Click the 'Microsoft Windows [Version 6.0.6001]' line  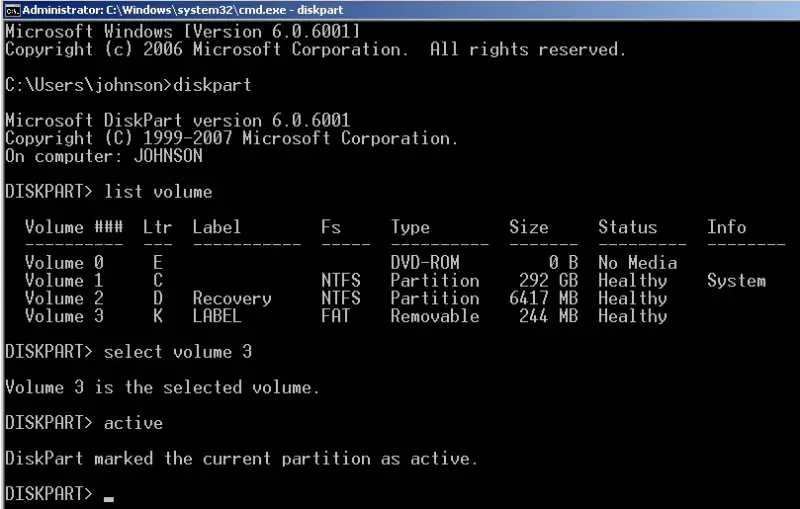coord(183,32)
